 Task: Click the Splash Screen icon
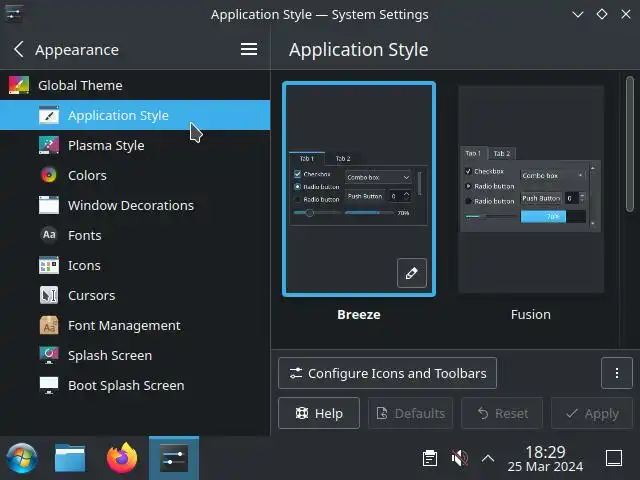49,355
